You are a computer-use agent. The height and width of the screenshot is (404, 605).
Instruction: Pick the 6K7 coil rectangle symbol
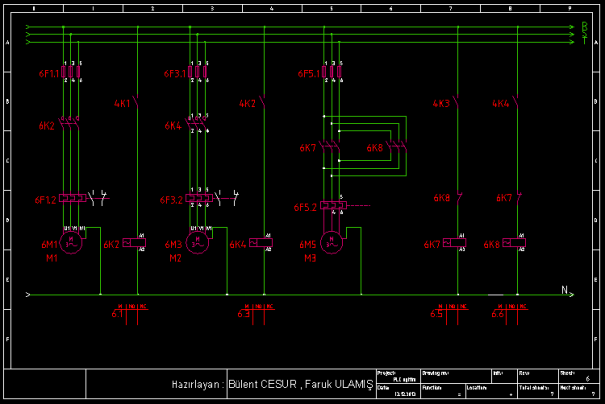click(455, 243)
